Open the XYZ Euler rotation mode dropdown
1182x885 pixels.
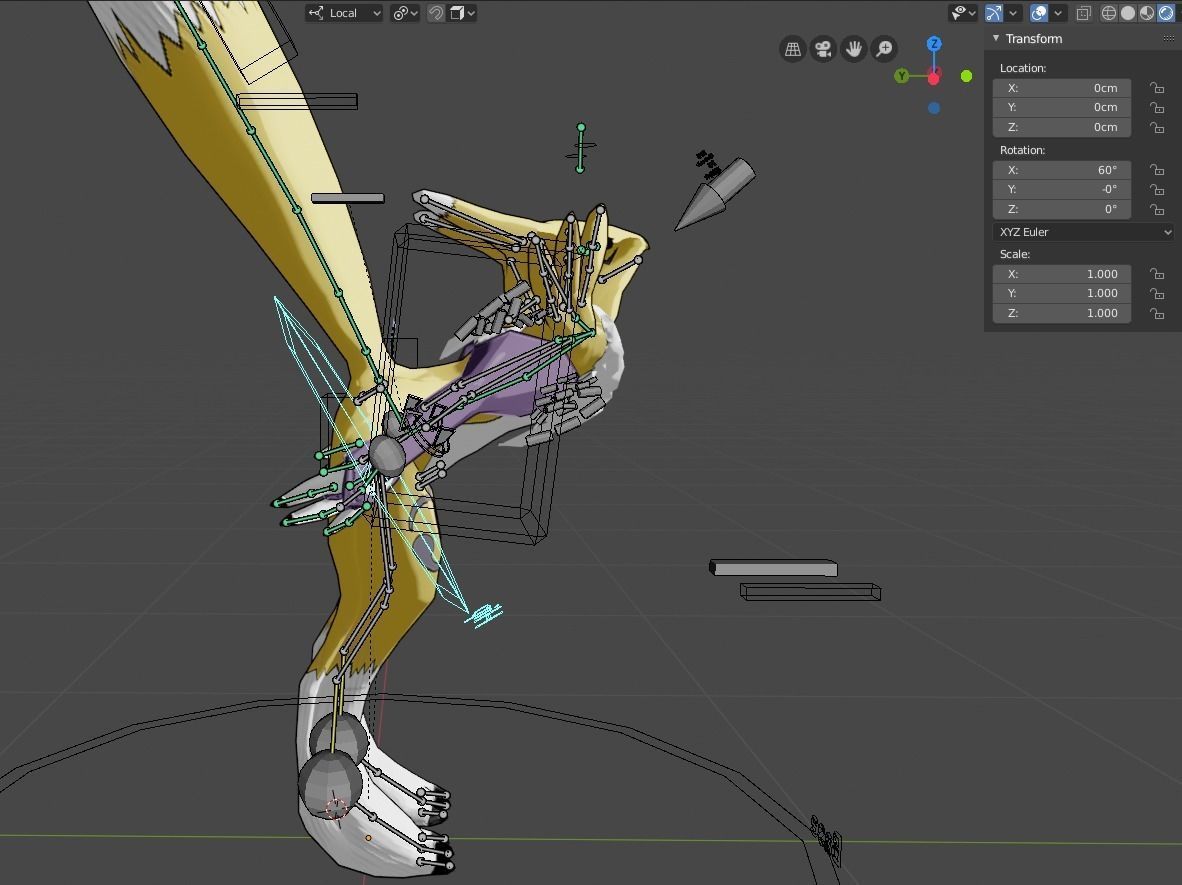1083,231
